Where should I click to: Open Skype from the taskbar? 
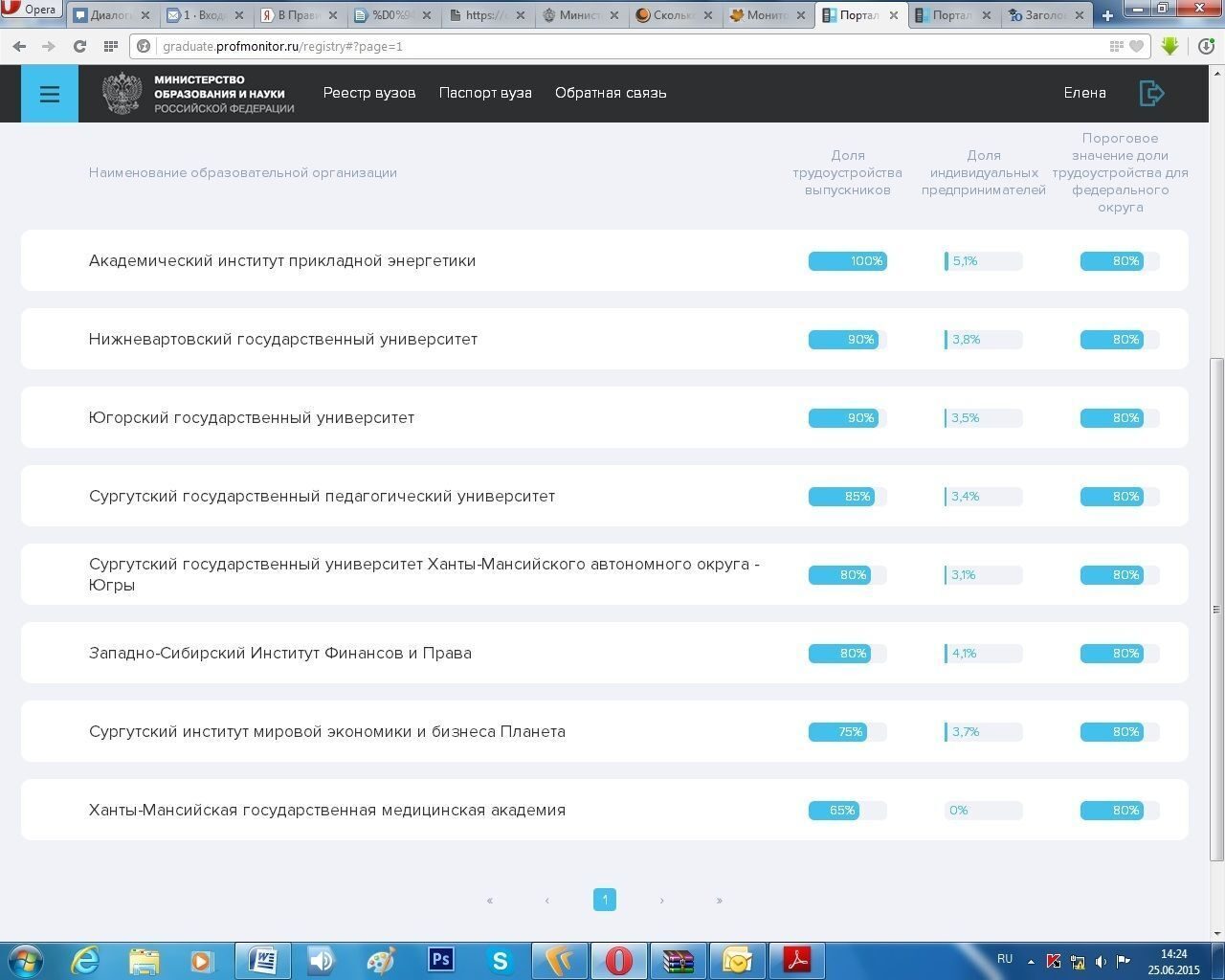coord(500,959)
